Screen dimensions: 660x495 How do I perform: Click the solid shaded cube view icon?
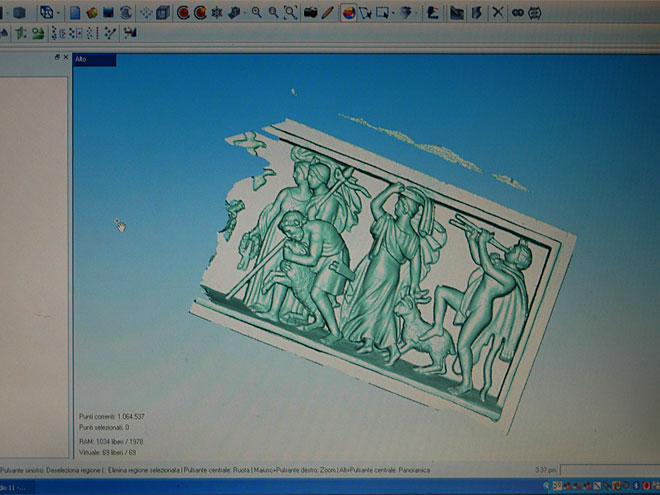pos(19,13)
